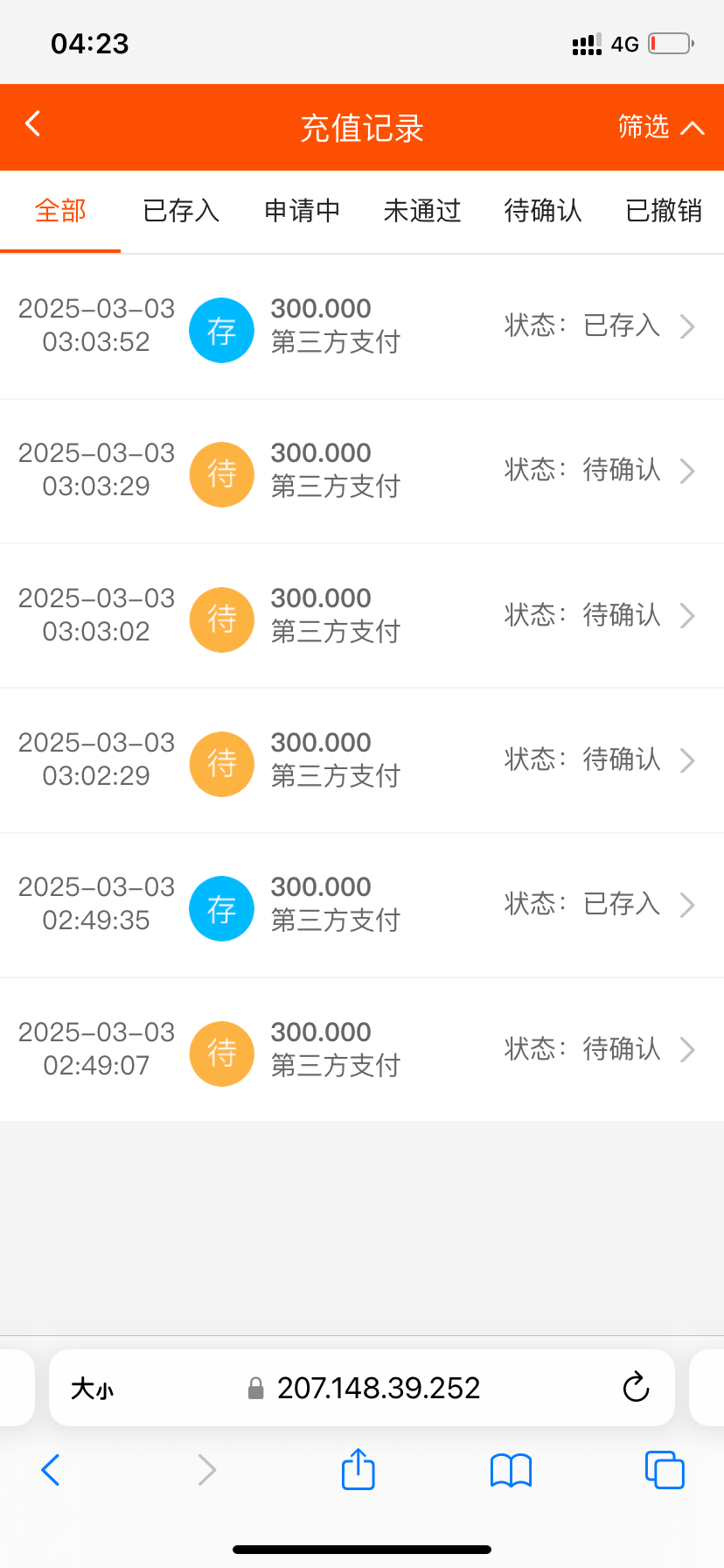Tap the 大小 text size button
The height and width of the screenshot is (1568, 724).
click(93, 1389)
